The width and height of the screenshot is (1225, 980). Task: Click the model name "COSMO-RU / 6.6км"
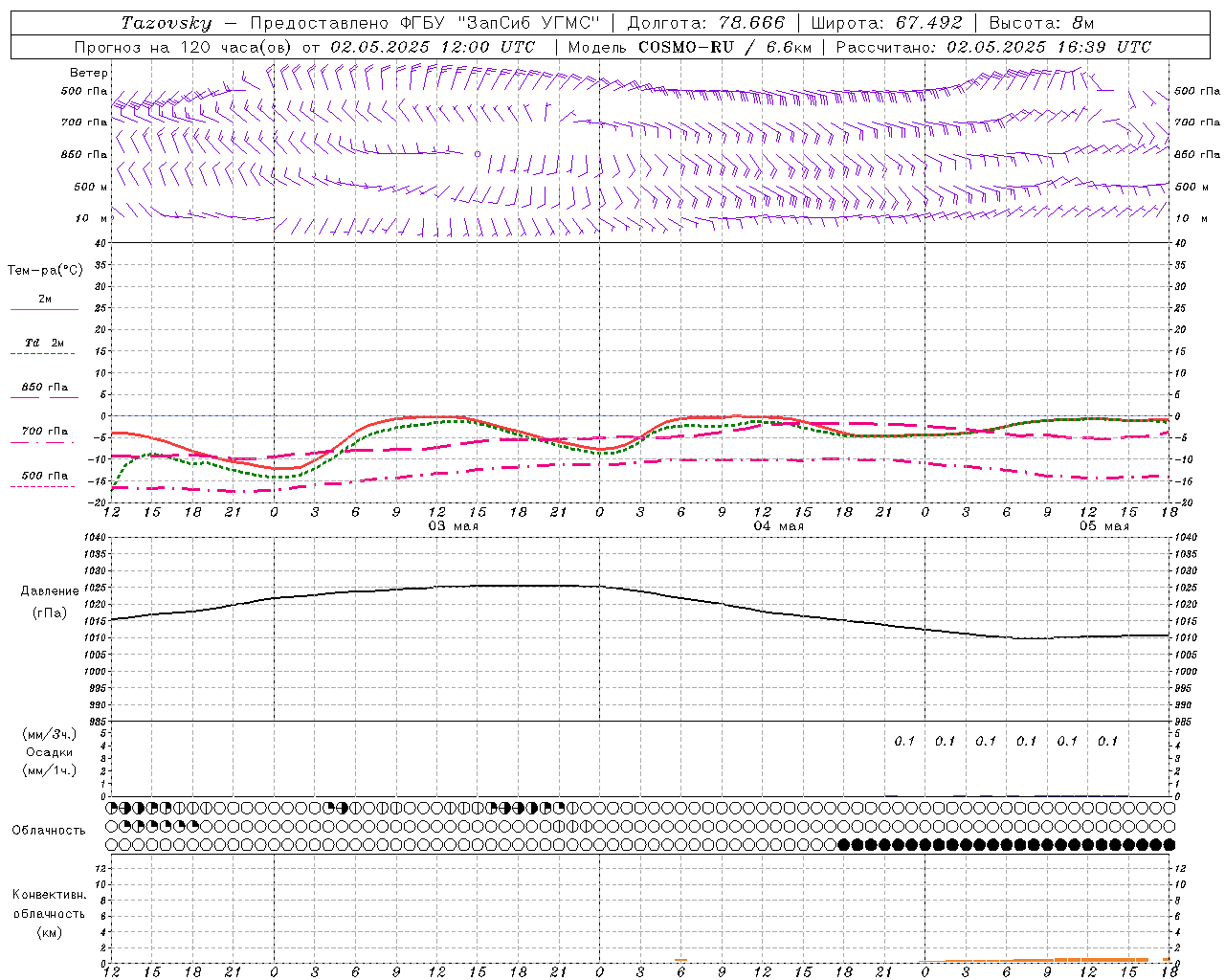click(724, 47)
